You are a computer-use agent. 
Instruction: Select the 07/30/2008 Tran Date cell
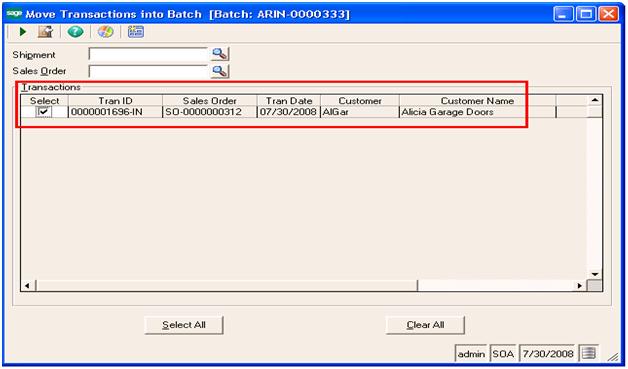(289, 112)
